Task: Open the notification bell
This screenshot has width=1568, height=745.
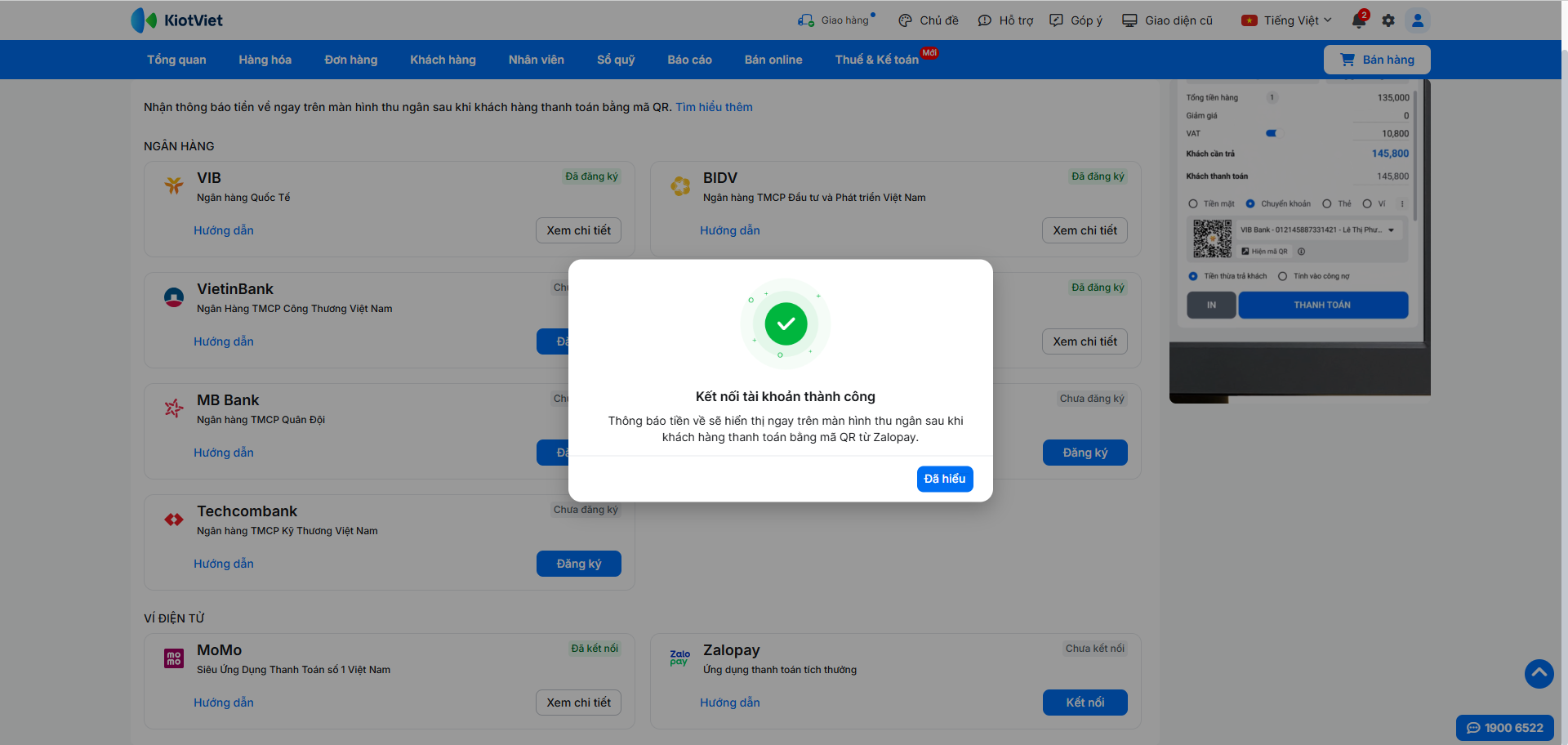Action: [1359, 20]
